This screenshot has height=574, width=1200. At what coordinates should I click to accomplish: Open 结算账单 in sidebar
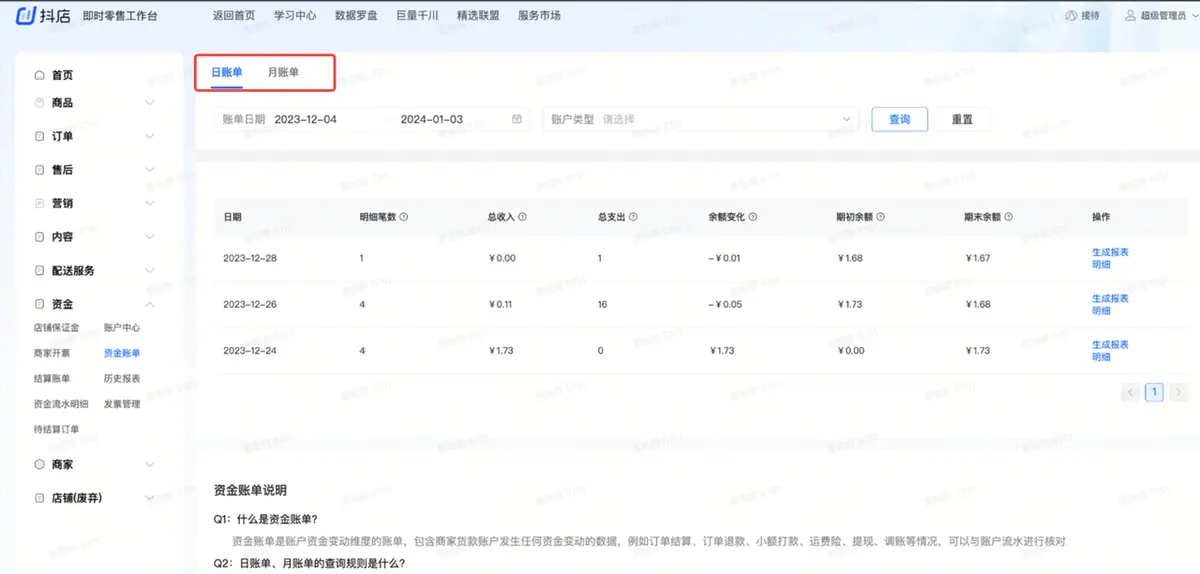[52, 378]
